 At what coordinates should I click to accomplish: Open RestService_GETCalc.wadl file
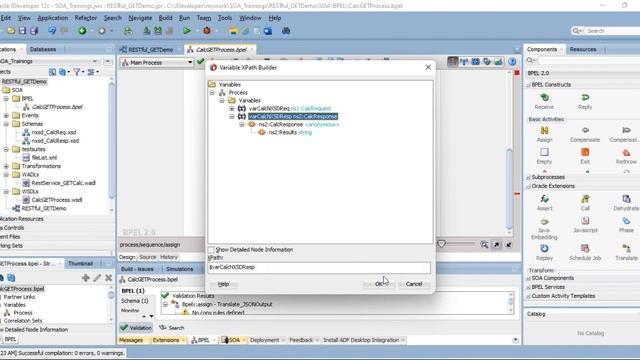click(x=63, y=183)
